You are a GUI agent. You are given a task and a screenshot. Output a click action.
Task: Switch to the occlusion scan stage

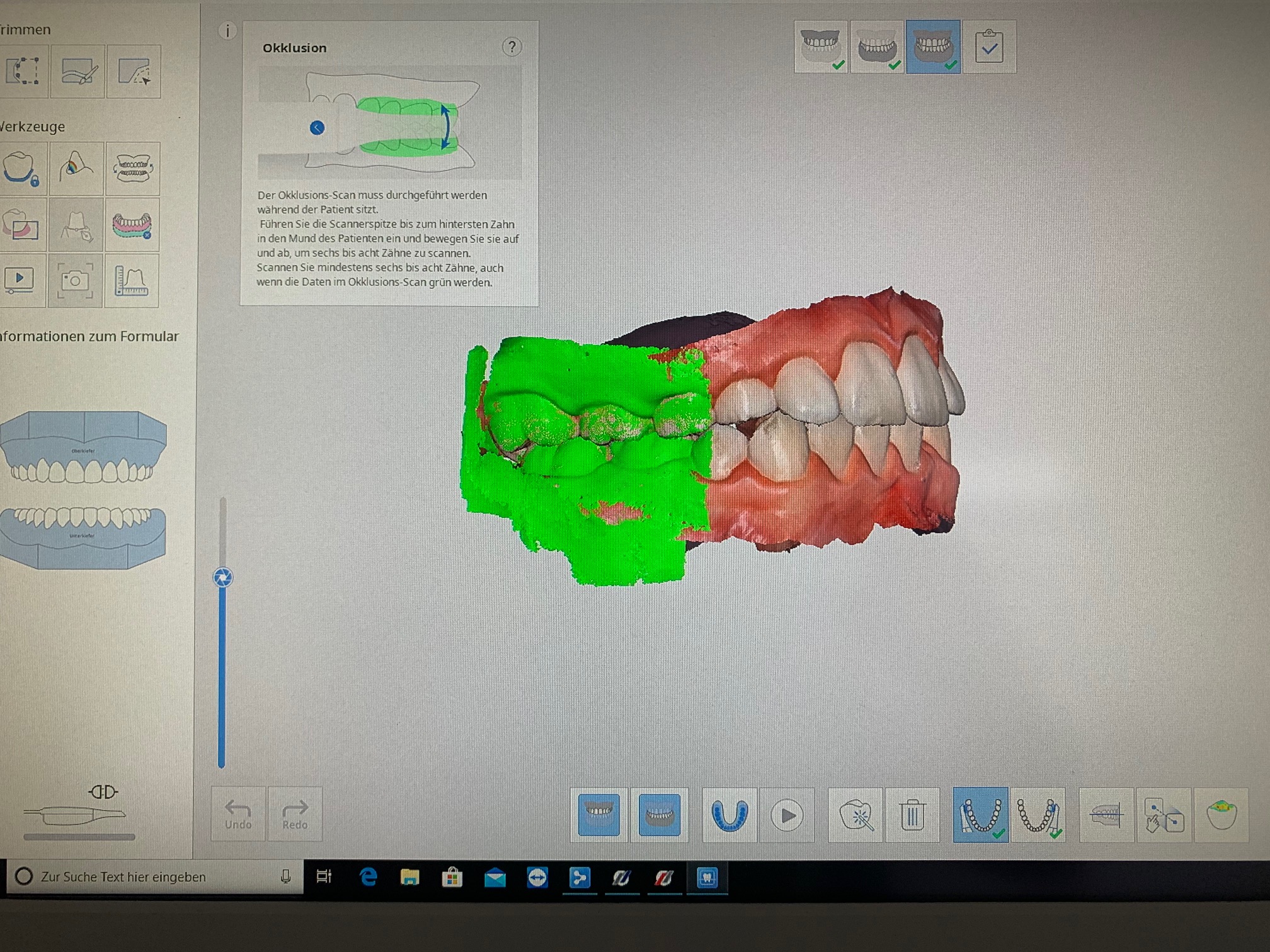coord(933,47)
